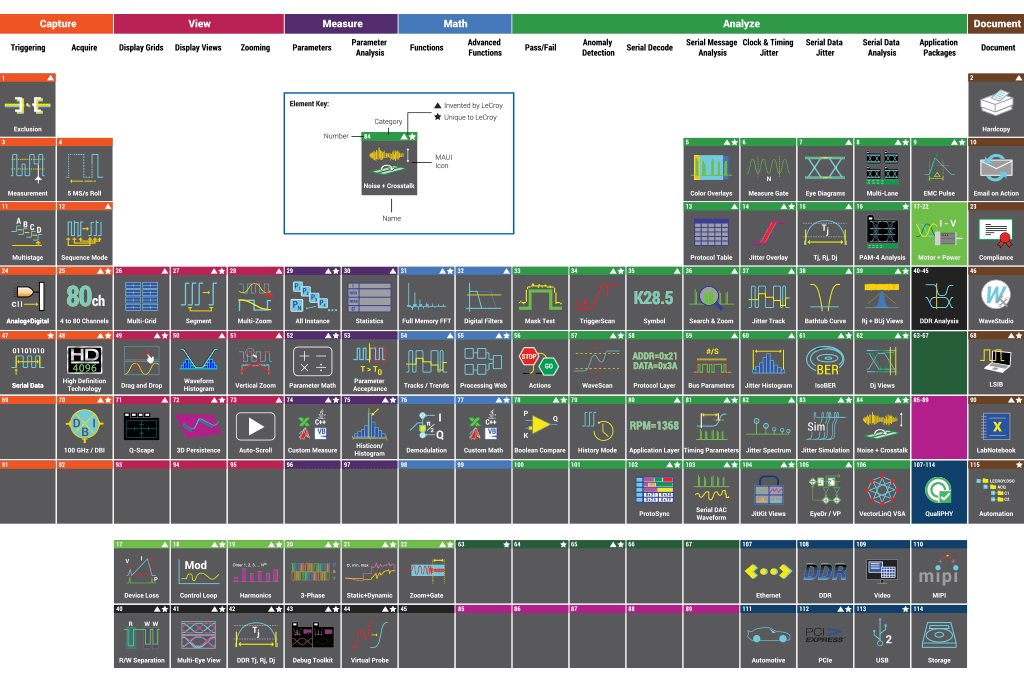This screenshot has height=683, width=1024.
Task: Select the 3D Persistence tile
Action: 198,428
